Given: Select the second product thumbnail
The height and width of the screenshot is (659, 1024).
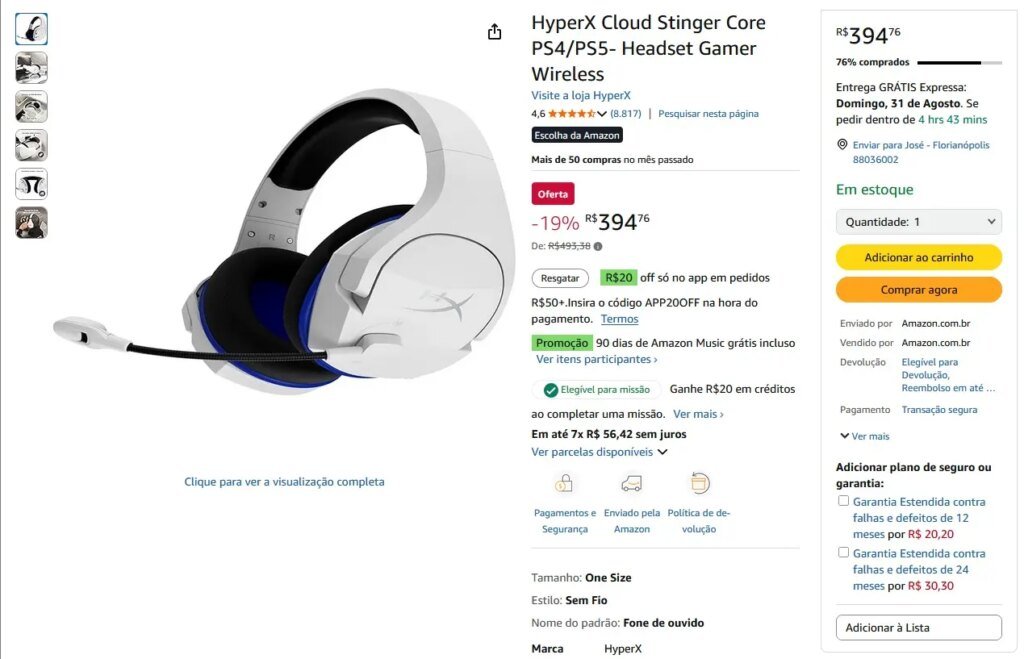Looking at the screenshot, I should pos(31,68).
